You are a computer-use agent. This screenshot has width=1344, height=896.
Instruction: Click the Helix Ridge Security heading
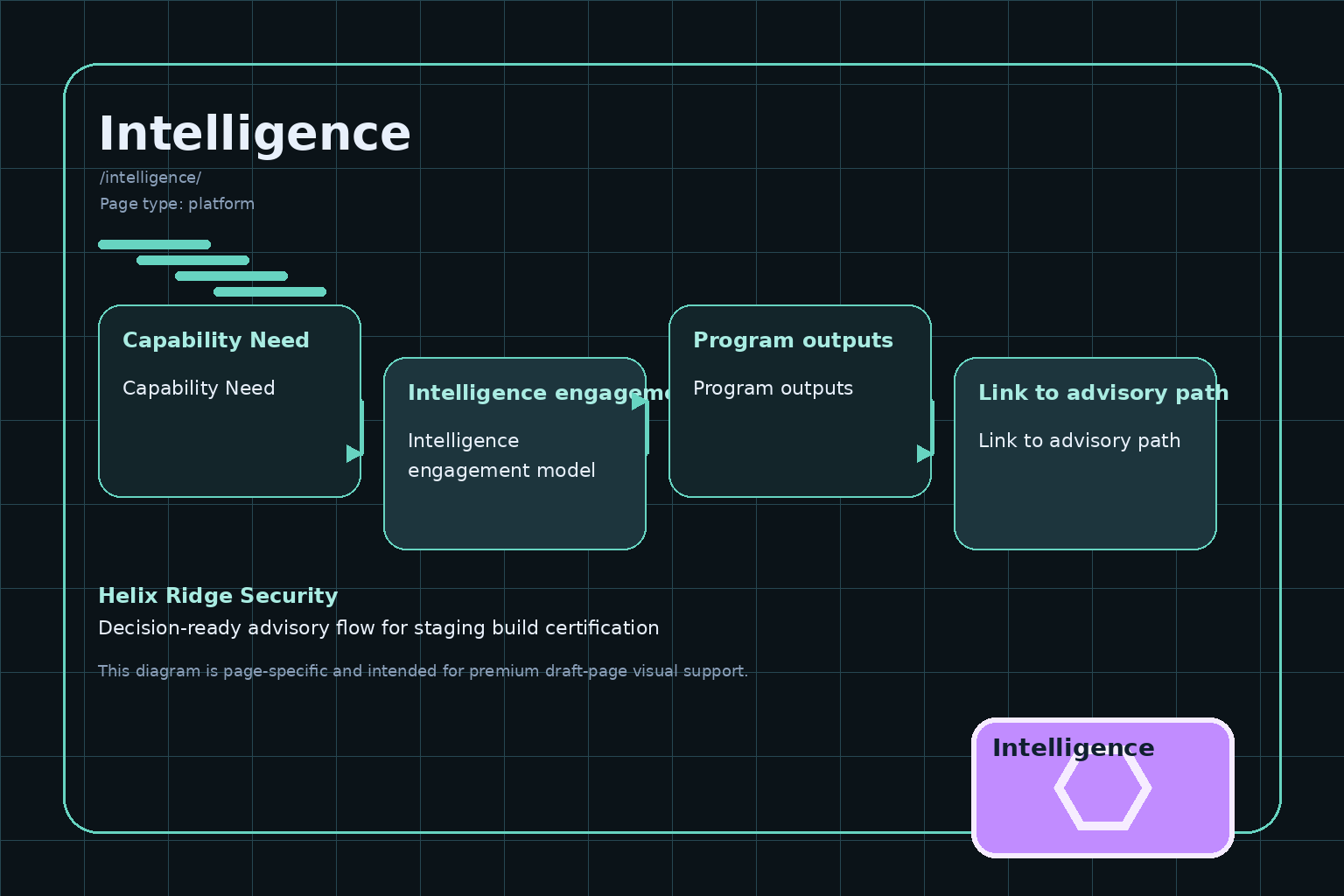(218, 596)
